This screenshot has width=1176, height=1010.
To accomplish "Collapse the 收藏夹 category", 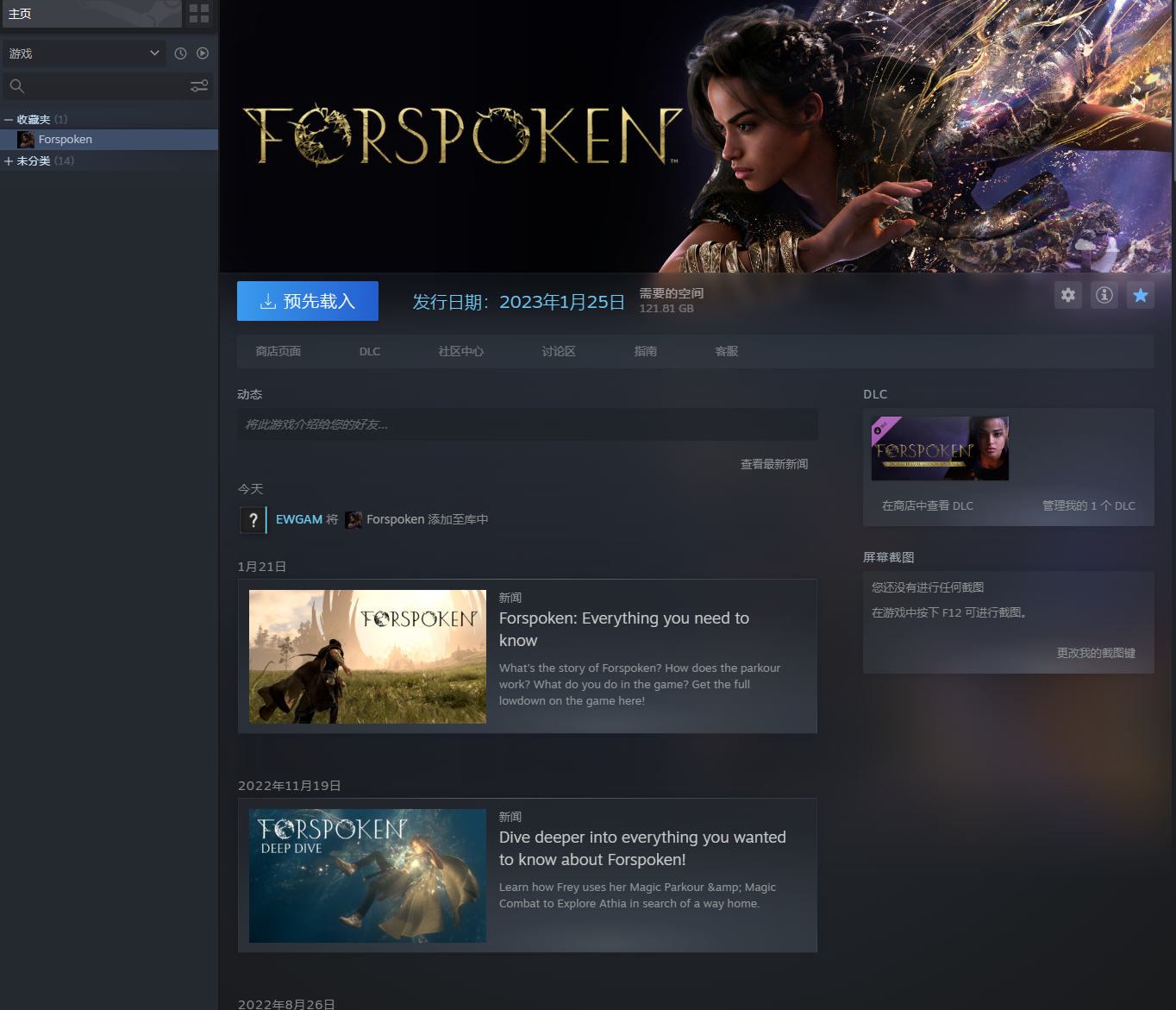I will (9, 120).
